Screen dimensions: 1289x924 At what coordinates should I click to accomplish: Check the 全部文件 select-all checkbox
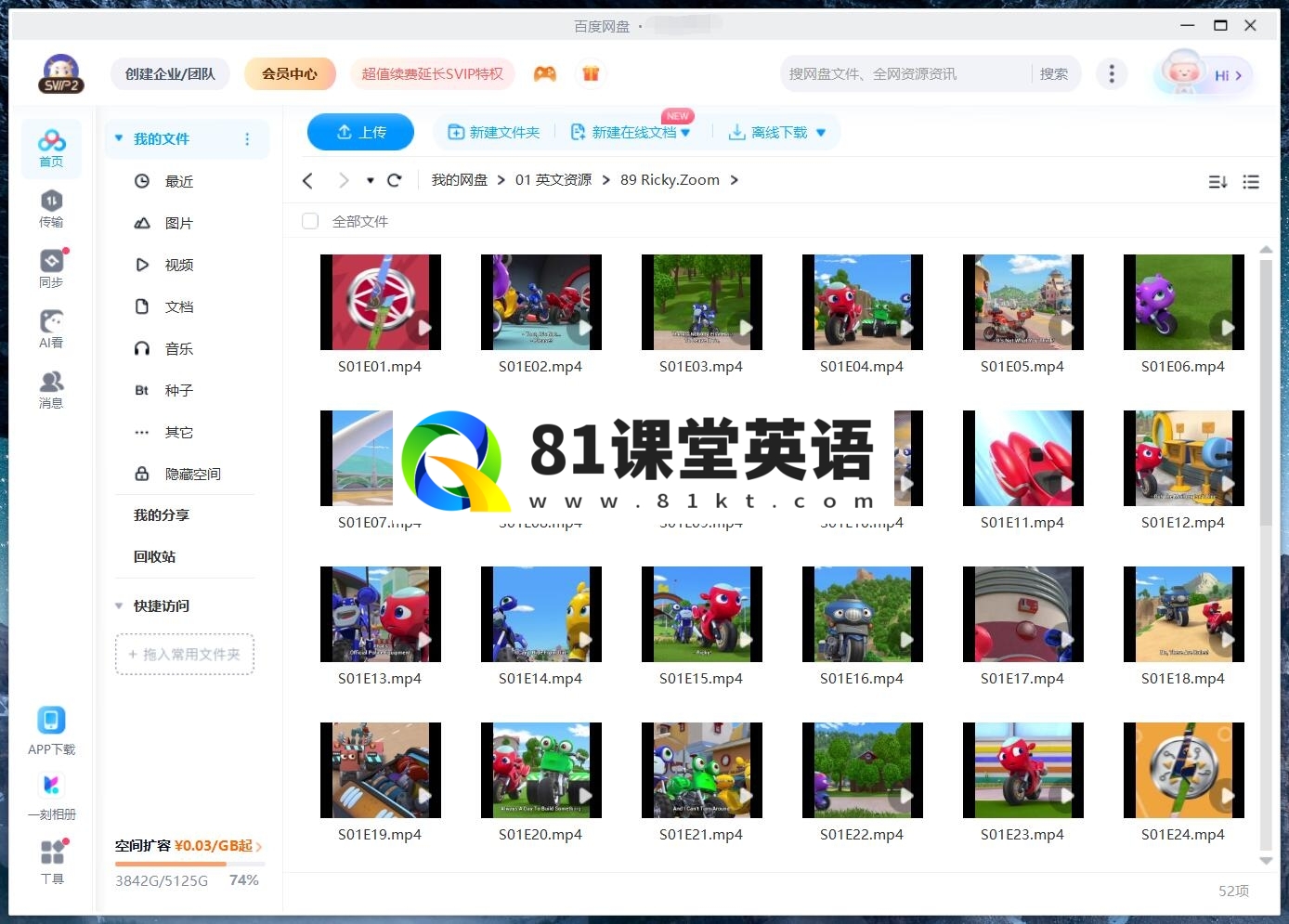point(310,221)
